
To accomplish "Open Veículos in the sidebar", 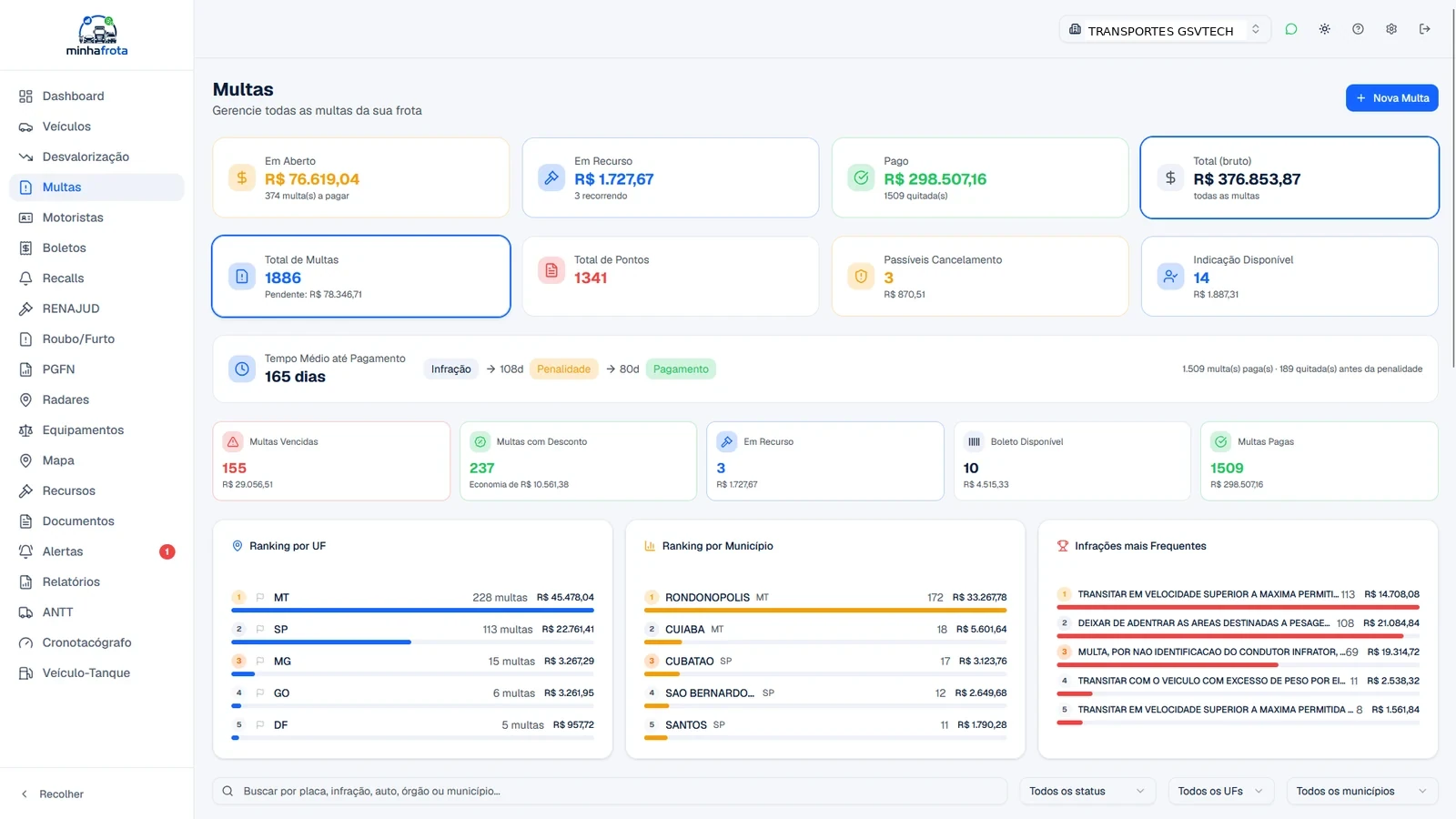I will point(96,126).
